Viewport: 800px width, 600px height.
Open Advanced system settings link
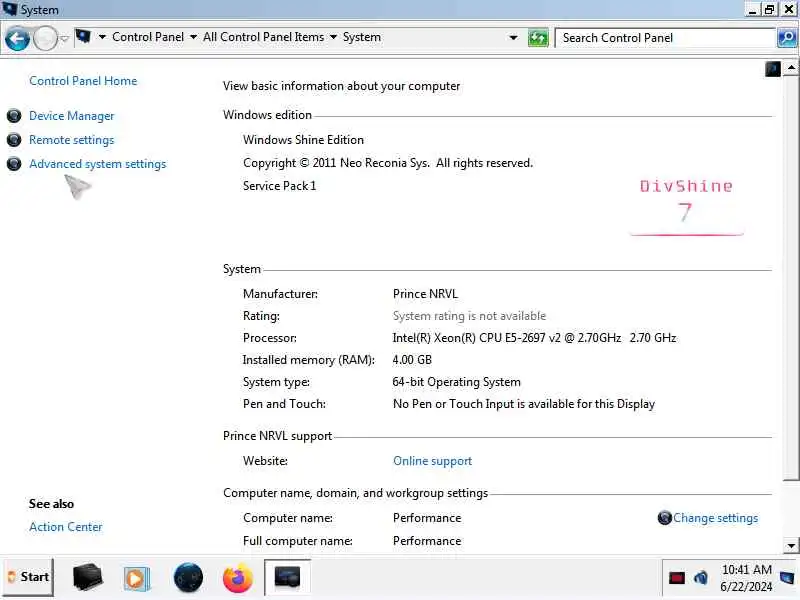click(x=97, y=164)
